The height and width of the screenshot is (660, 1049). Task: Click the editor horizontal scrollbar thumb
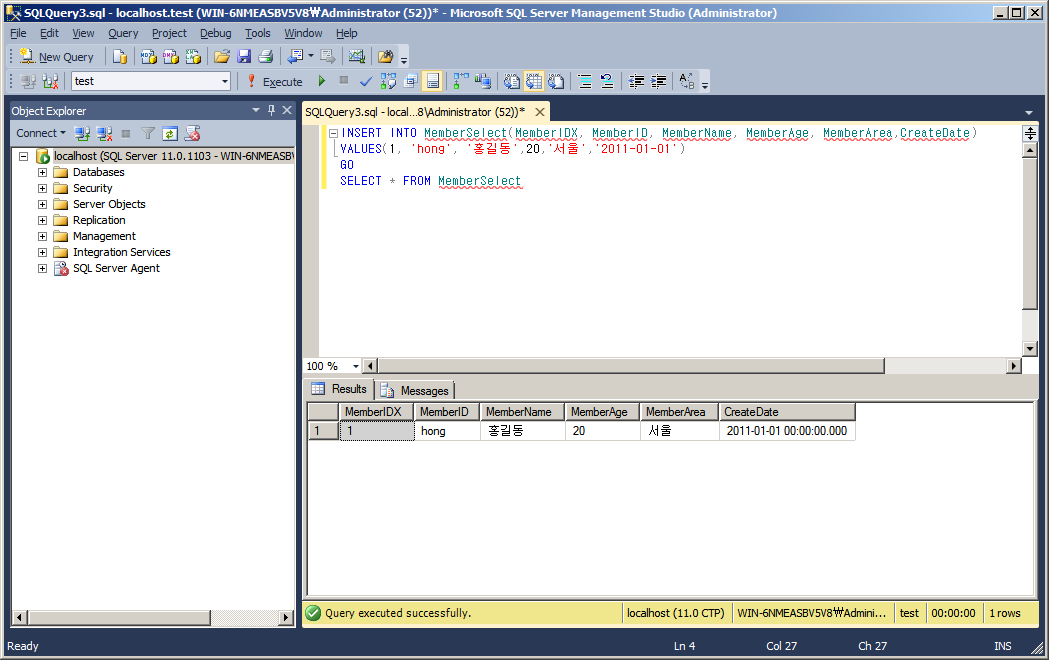(x=631, y=366)
